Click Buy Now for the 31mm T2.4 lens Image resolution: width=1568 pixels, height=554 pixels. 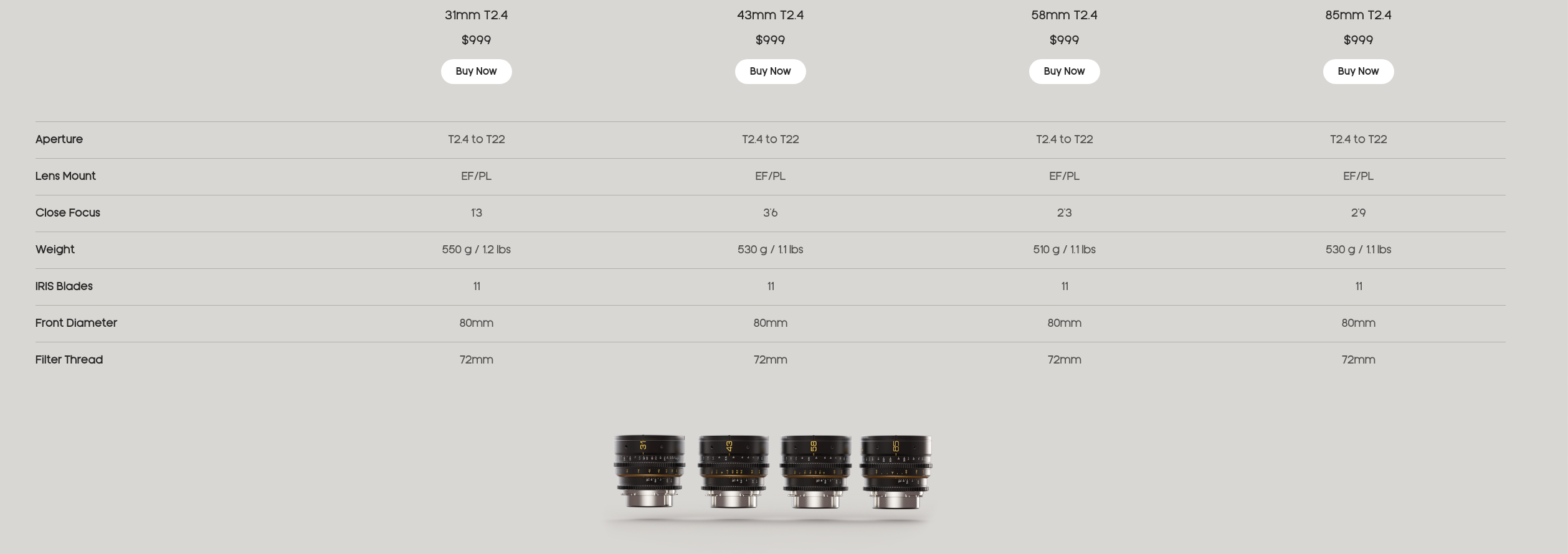pos(476,72)
